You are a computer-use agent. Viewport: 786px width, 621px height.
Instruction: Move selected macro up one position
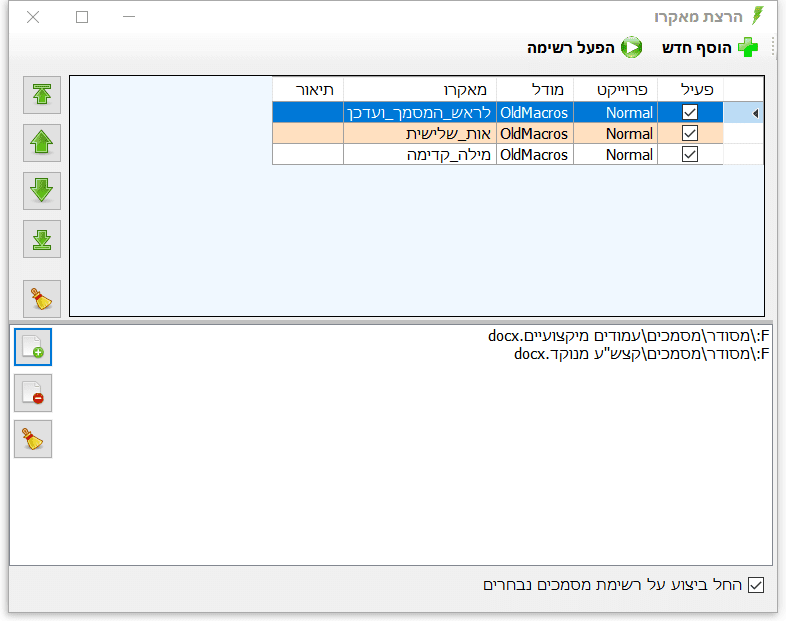point(42,143)
